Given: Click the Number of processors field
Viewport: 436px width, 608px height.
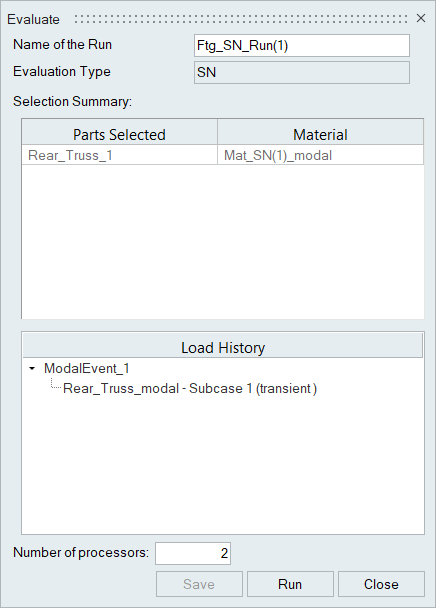Looking at the screenshot, I should [193, 553].
